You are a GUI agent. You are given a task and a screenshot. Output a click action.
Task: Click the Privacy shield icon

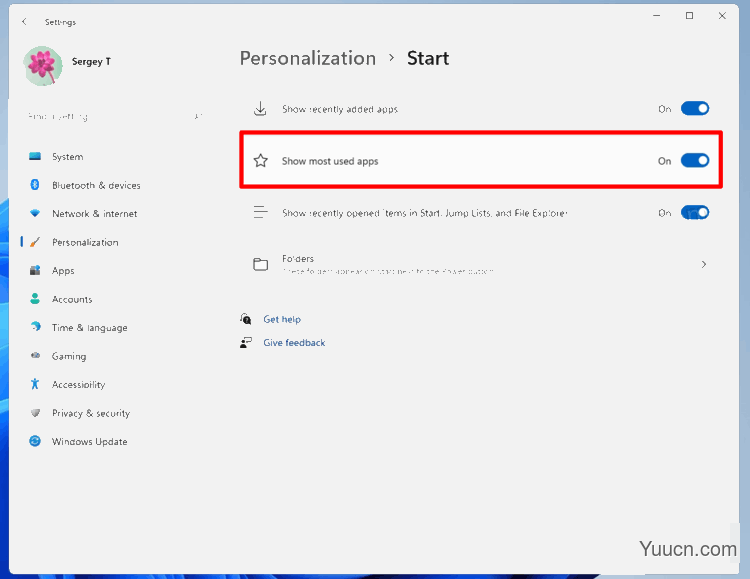pos(35,412)
